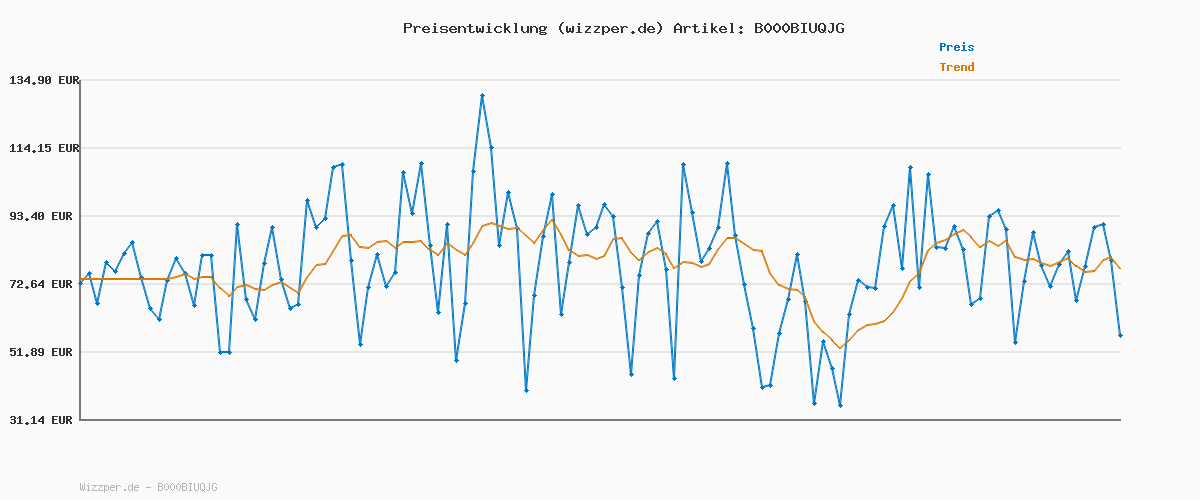Click the article number B000BIUQJG in title
This screenshot has height=500, width=1200.
pos(799,28)
